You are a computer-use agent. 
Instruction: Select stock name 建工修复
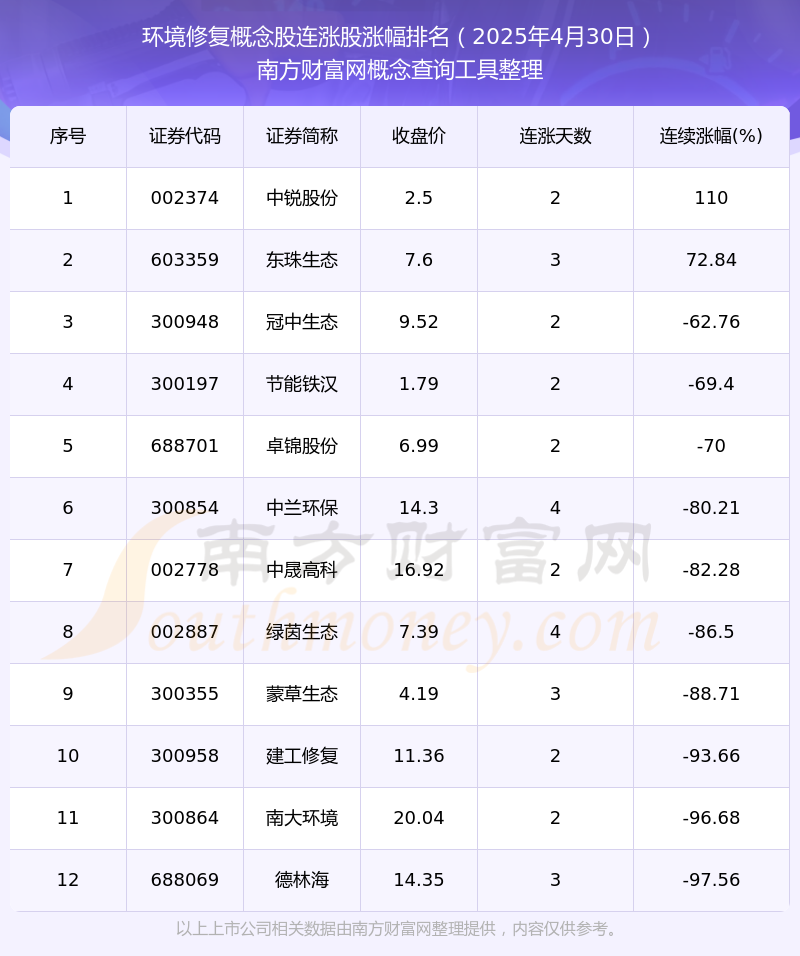tap(302, 756)
